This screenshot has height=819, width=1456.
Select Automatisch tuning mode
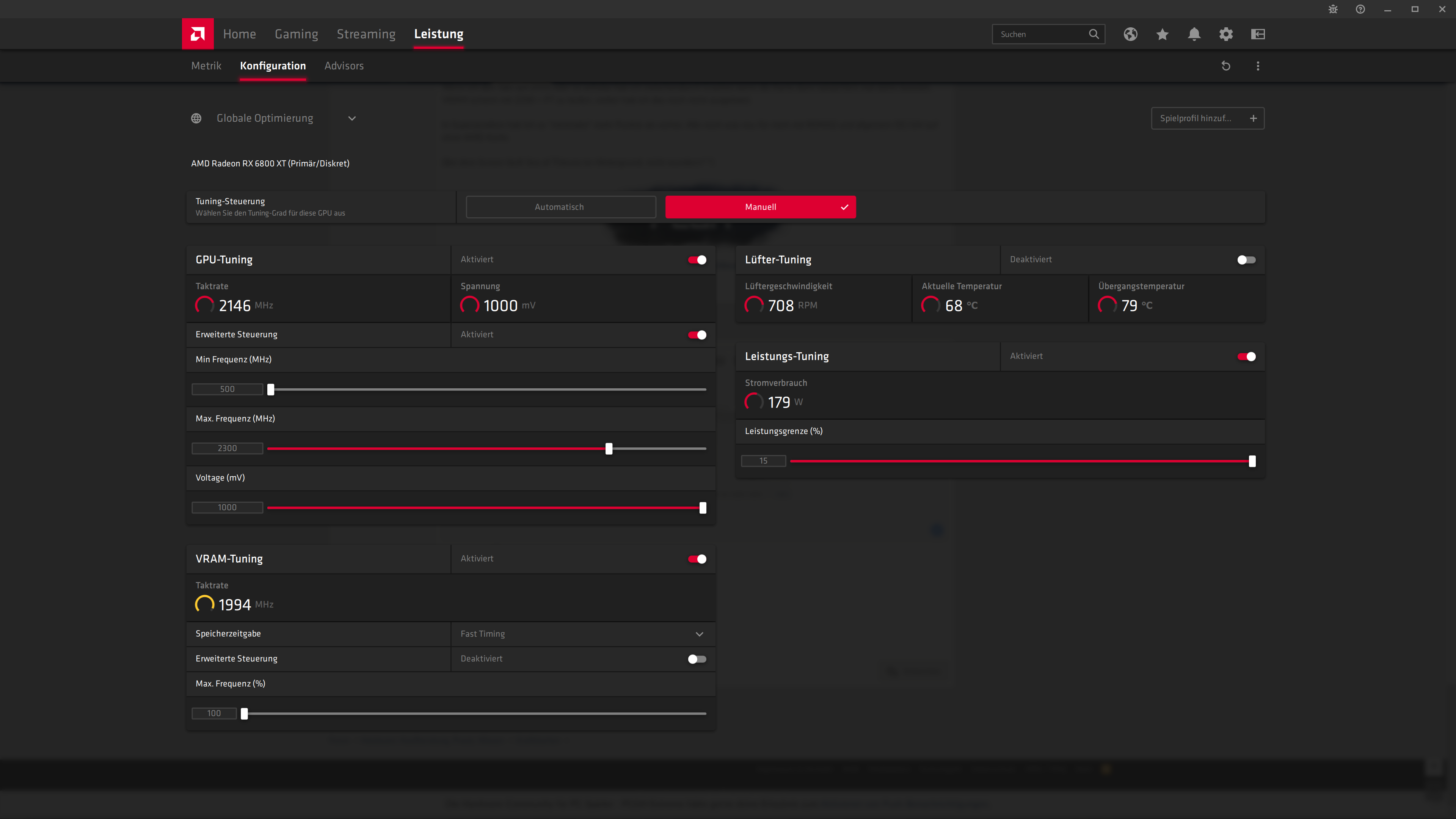tap(560, 207)
